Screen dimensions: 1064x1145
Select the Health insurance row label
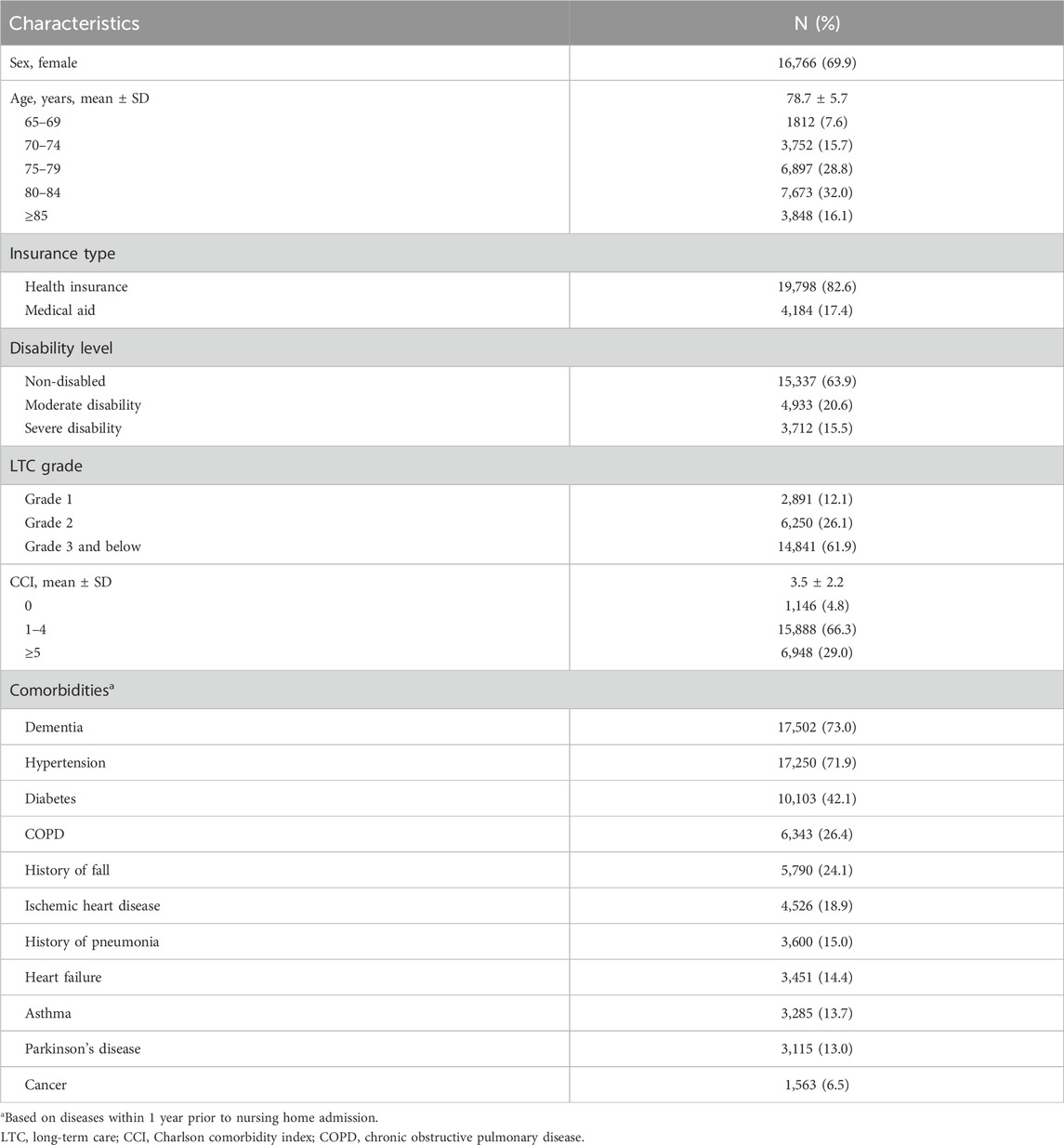click(76, 286)
